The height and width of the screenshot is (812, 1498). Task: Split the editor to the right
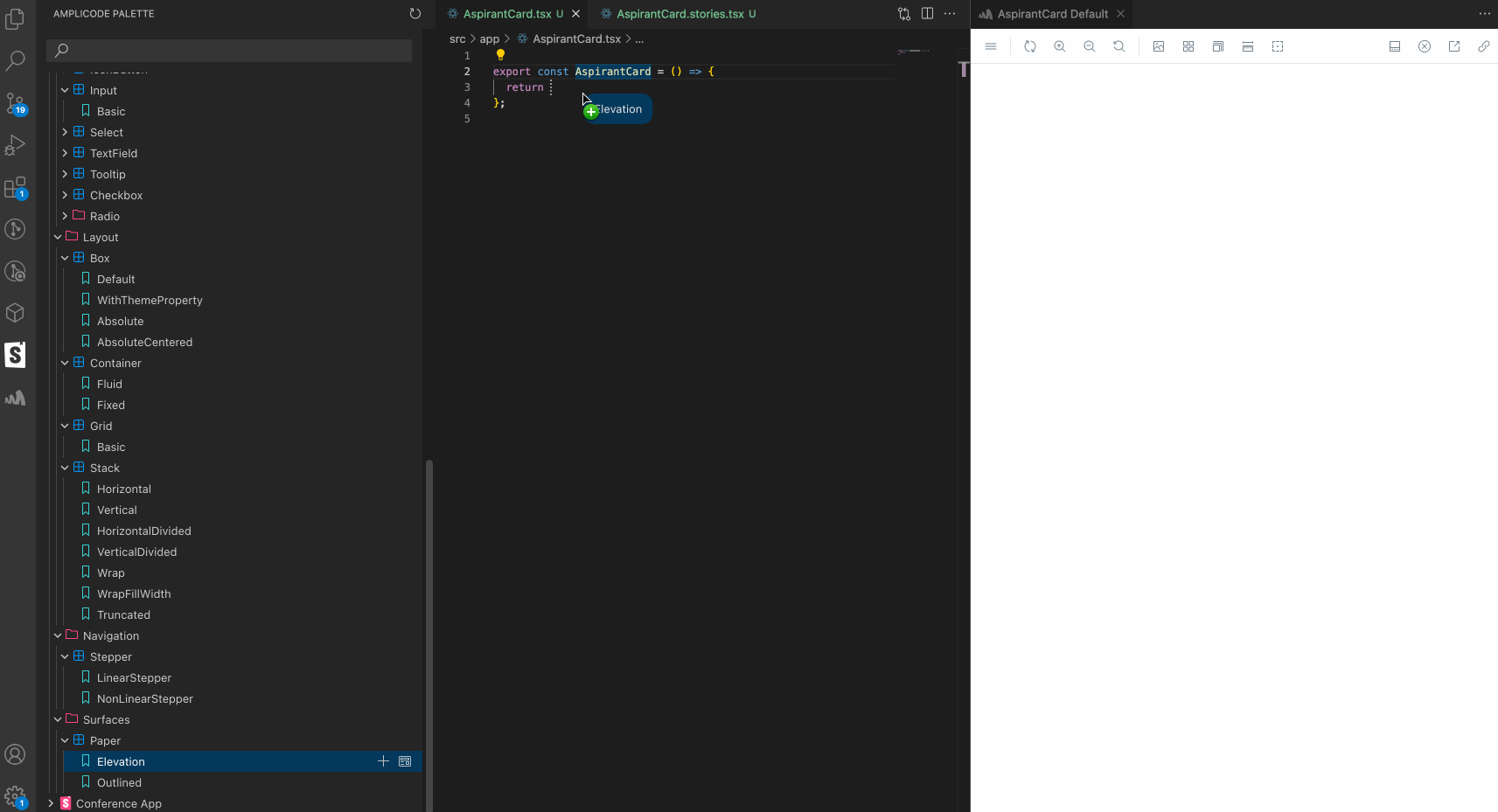(x=927, y=14)
